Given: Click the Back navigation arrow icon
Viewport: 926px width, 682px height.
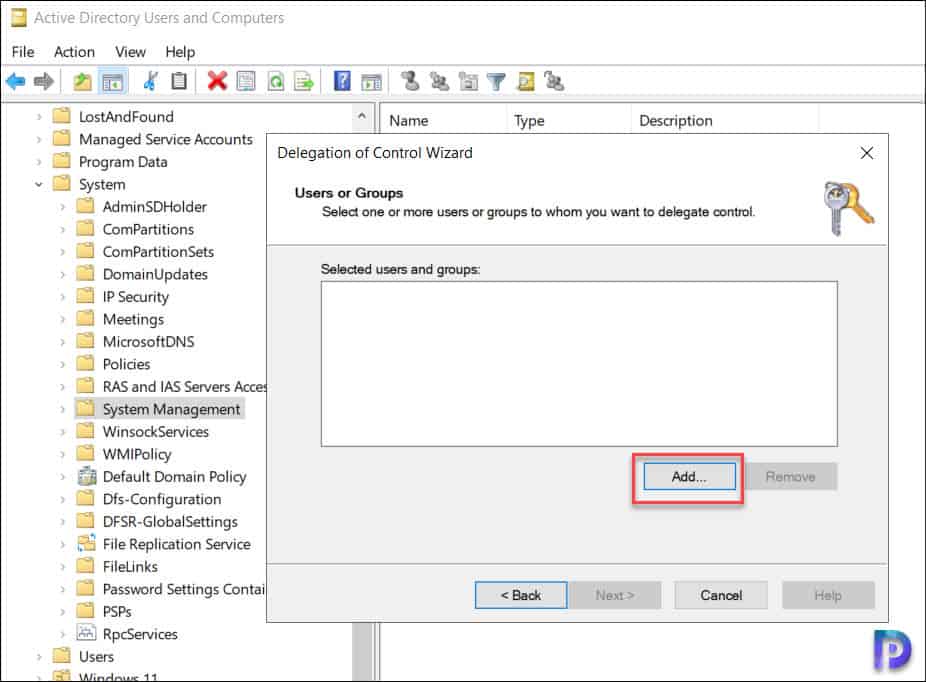Looking at the screenshot, I should click(x=17, y=81).
